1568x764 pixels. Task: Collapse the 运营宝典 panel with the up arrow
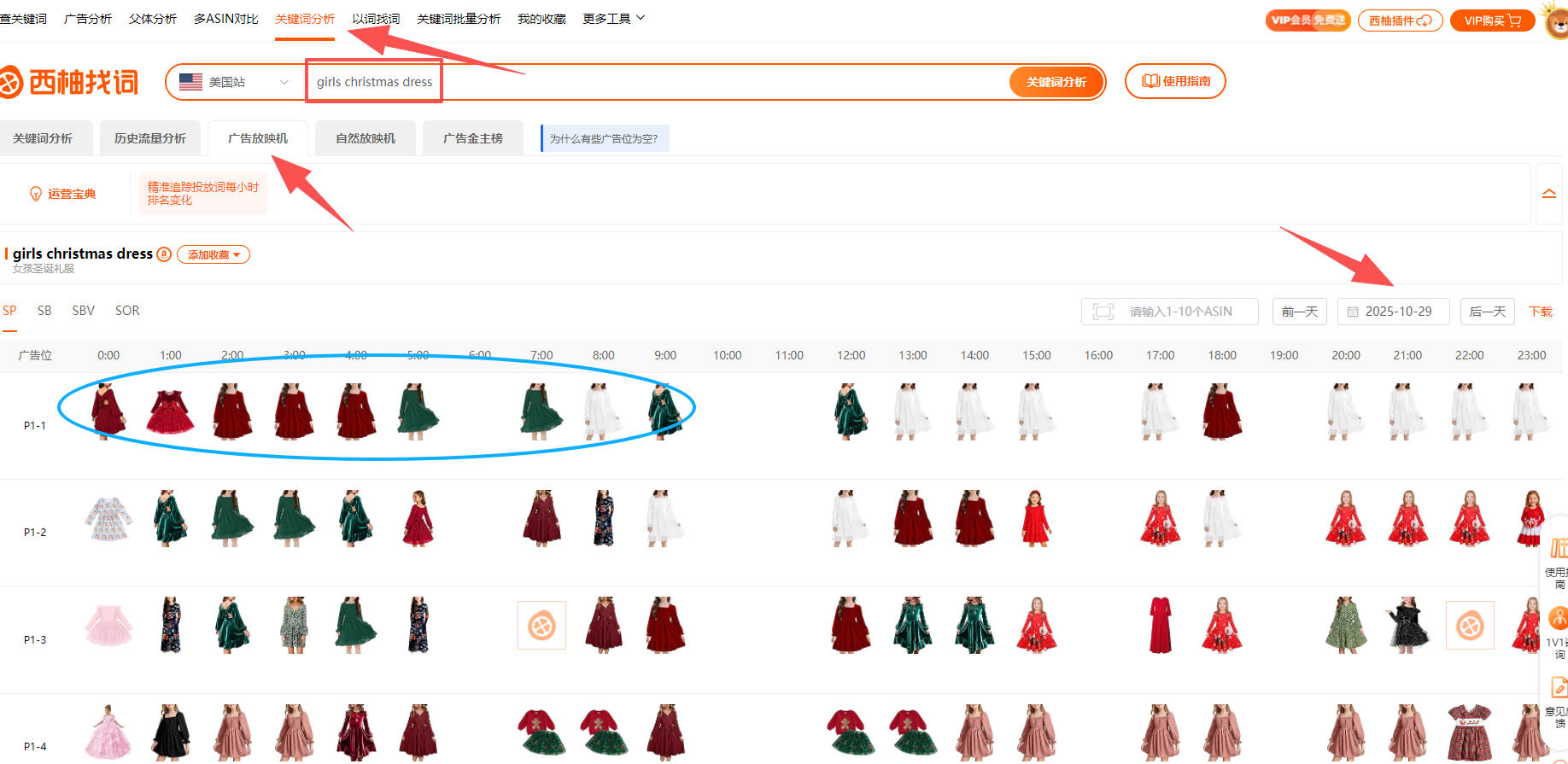(x=1548, y=194)
